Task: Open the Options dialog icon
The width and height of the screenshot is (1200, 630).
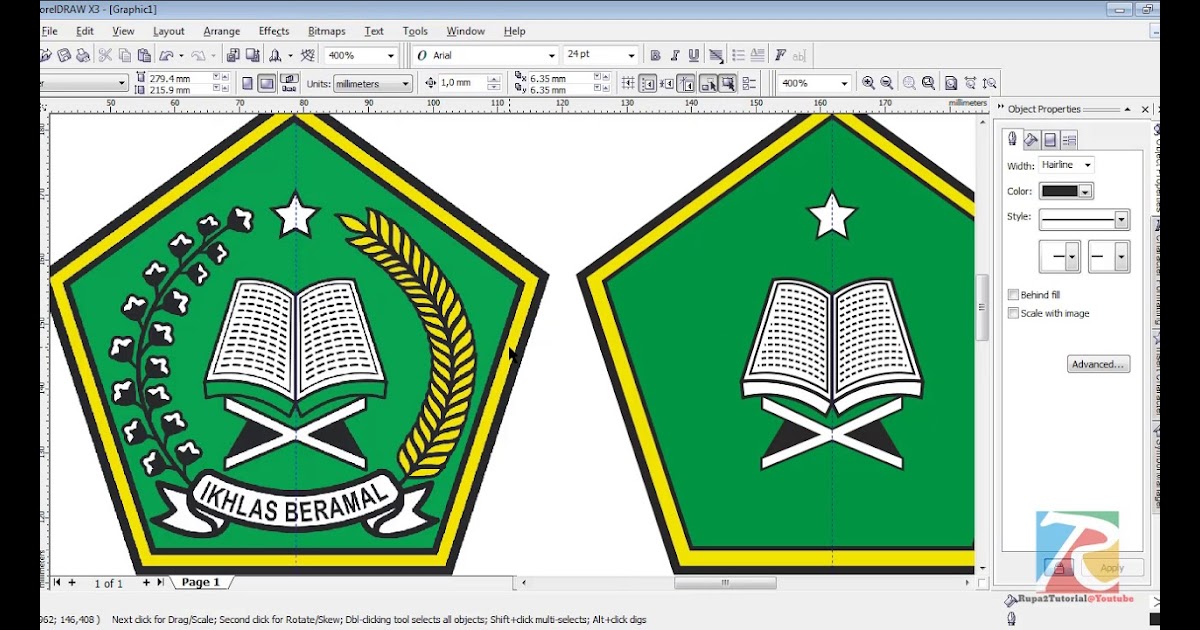Action: click(749, 84)
